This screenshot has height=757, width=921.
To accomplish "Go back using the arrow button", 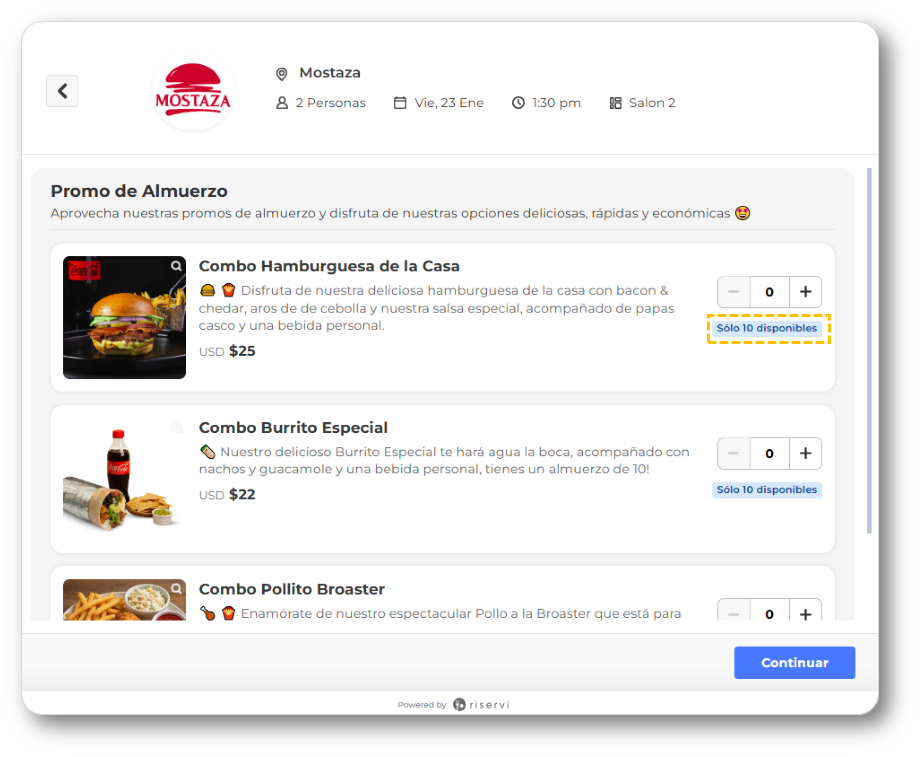I will [x=62, y=91].
